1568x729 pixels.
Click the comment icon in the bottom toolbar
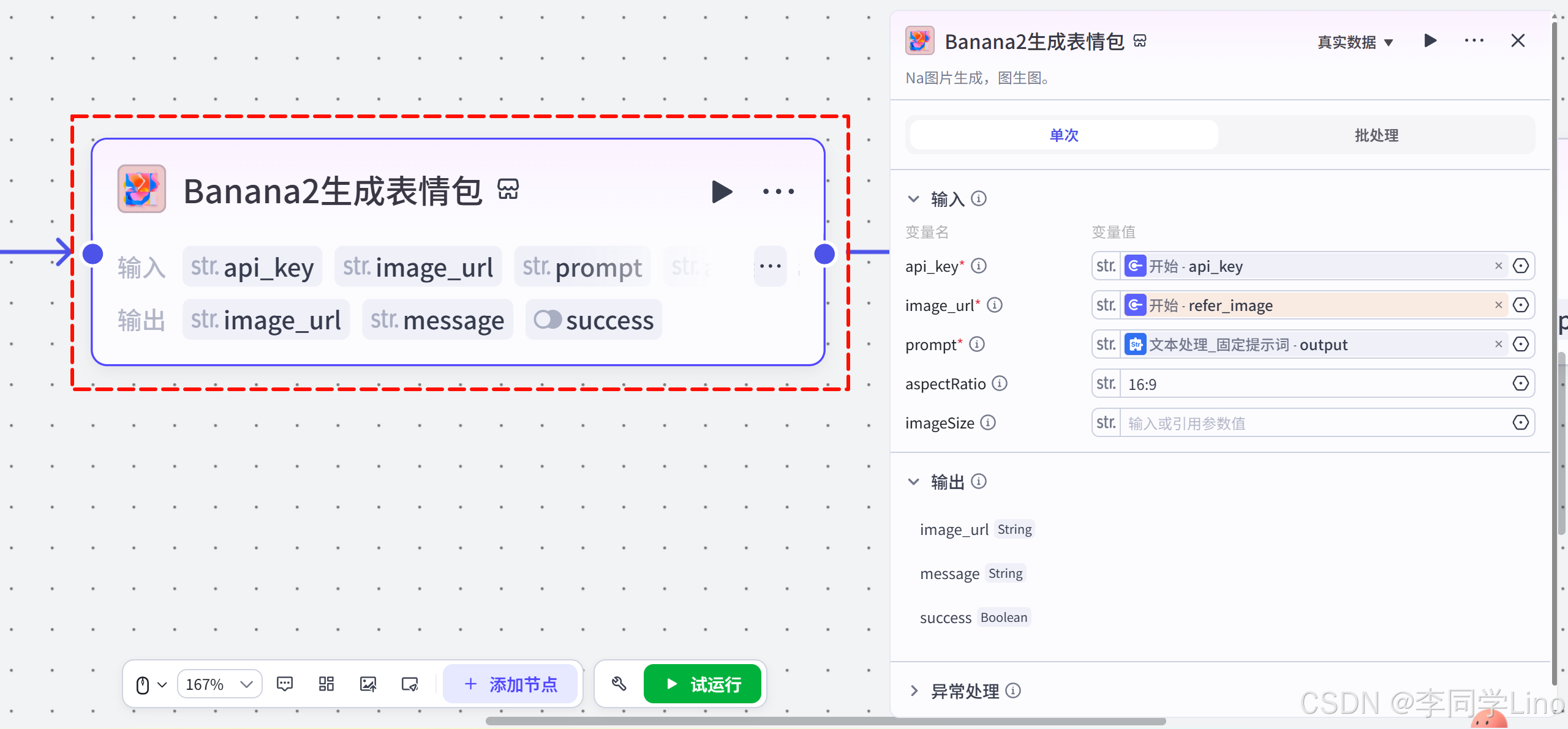point(285,684)
